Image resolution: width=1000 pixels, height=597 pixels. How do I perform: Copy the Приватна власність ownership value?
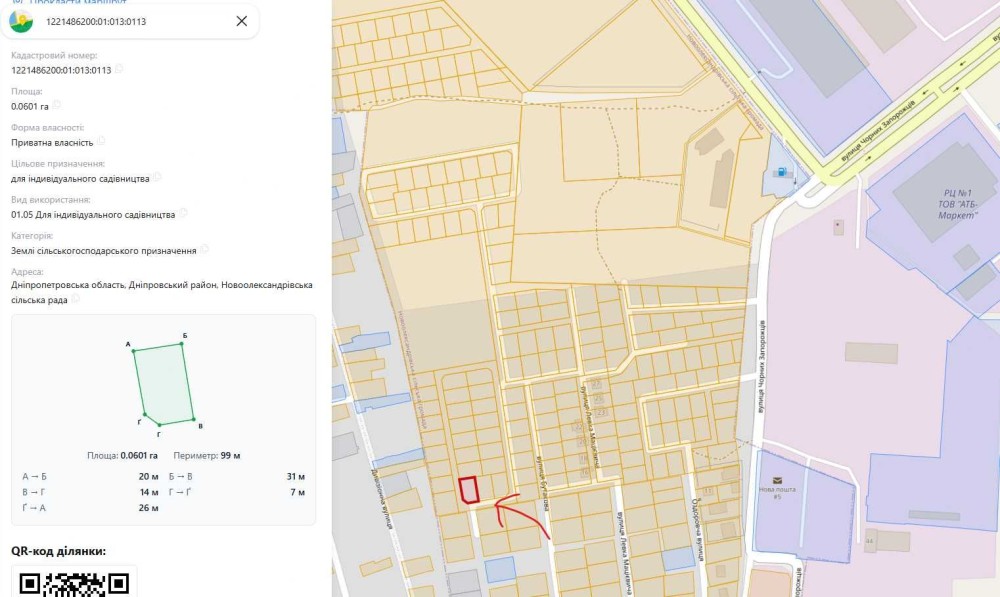pyautogui.click(x=101, y=141)
